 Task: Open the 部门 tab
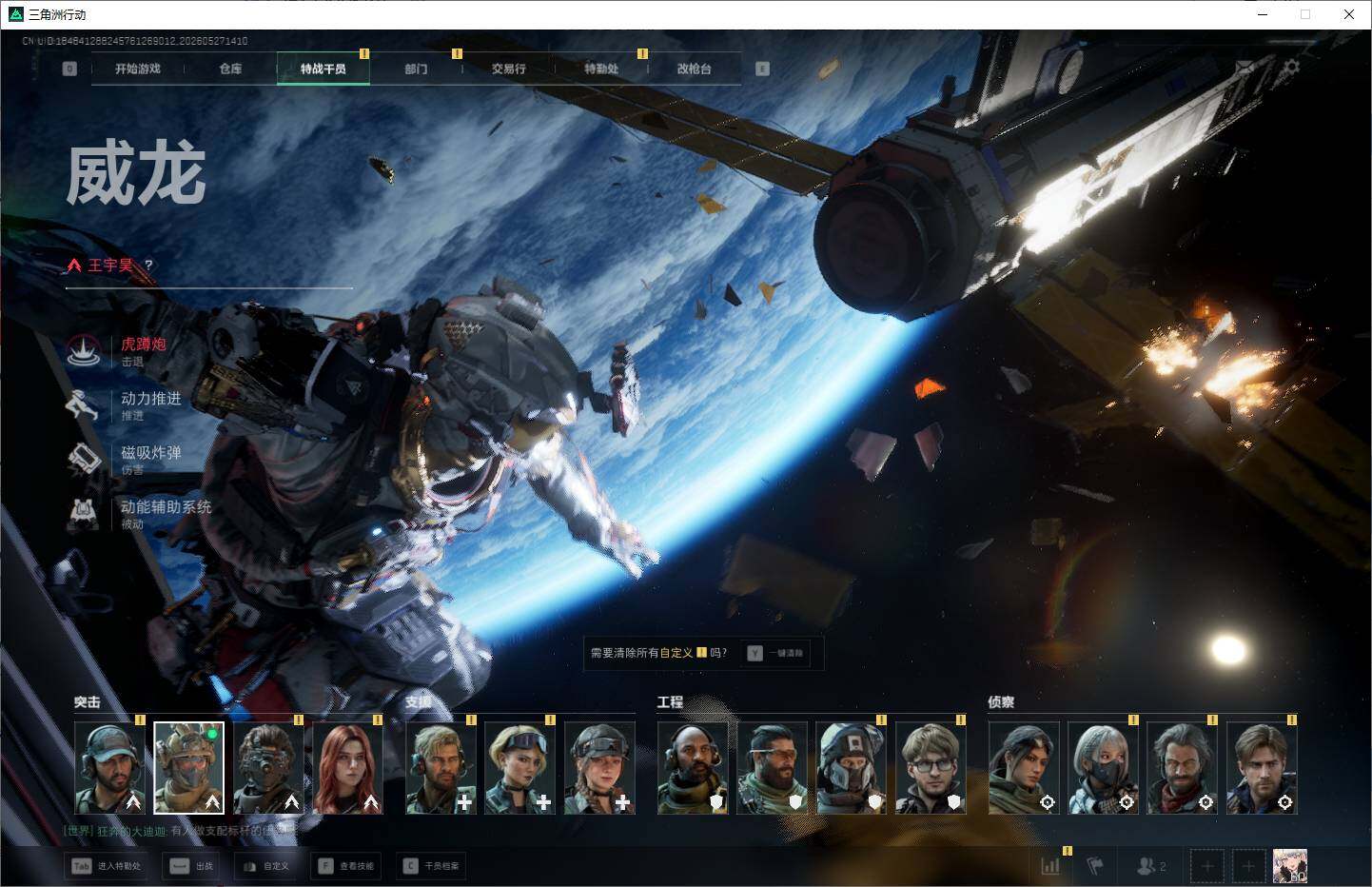coord(416,69)
